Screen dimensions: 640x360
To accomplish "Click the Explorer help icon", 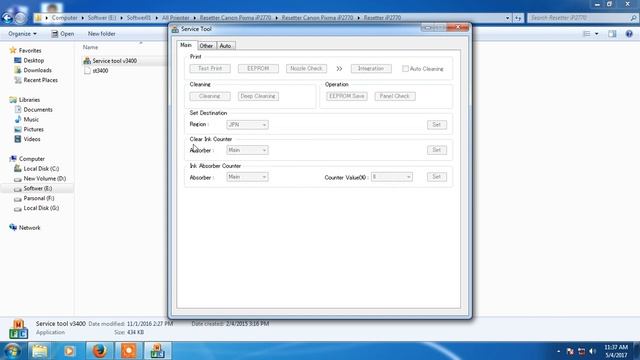I will pyautogui.click(x=629, y=34).
